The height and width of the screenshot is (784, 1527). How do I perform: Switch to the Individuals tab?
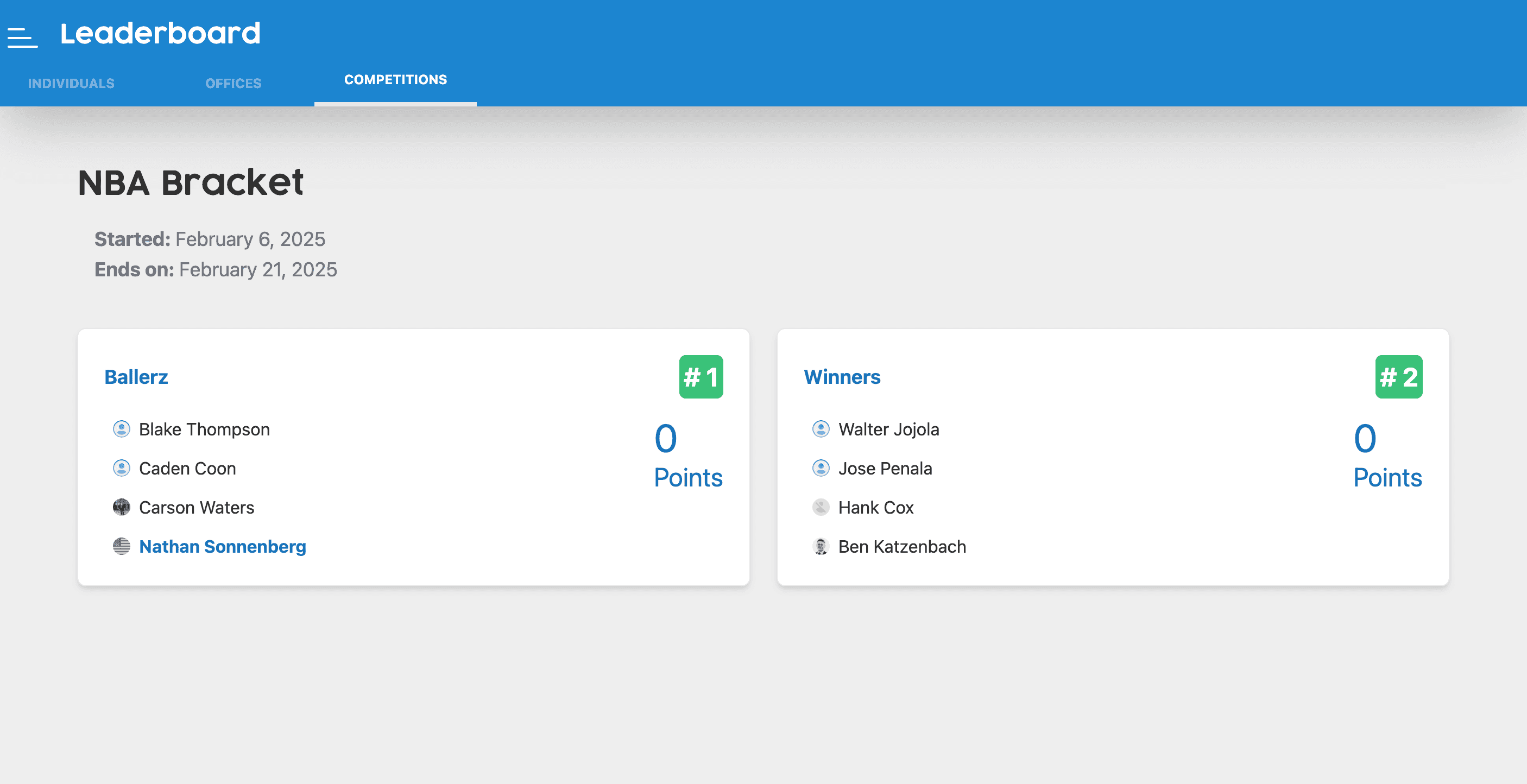[x=71, y=84]
